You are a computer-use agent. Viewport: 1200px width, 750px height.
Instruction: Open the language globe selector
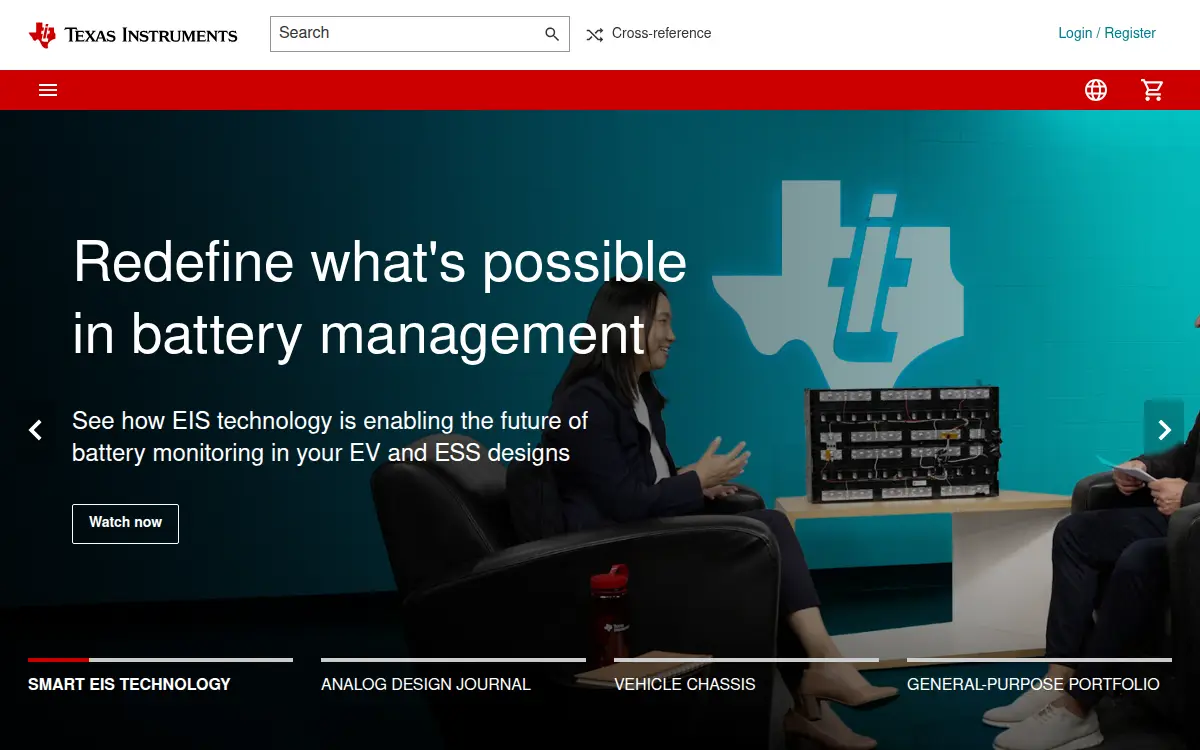click(x=1096, y=90)
